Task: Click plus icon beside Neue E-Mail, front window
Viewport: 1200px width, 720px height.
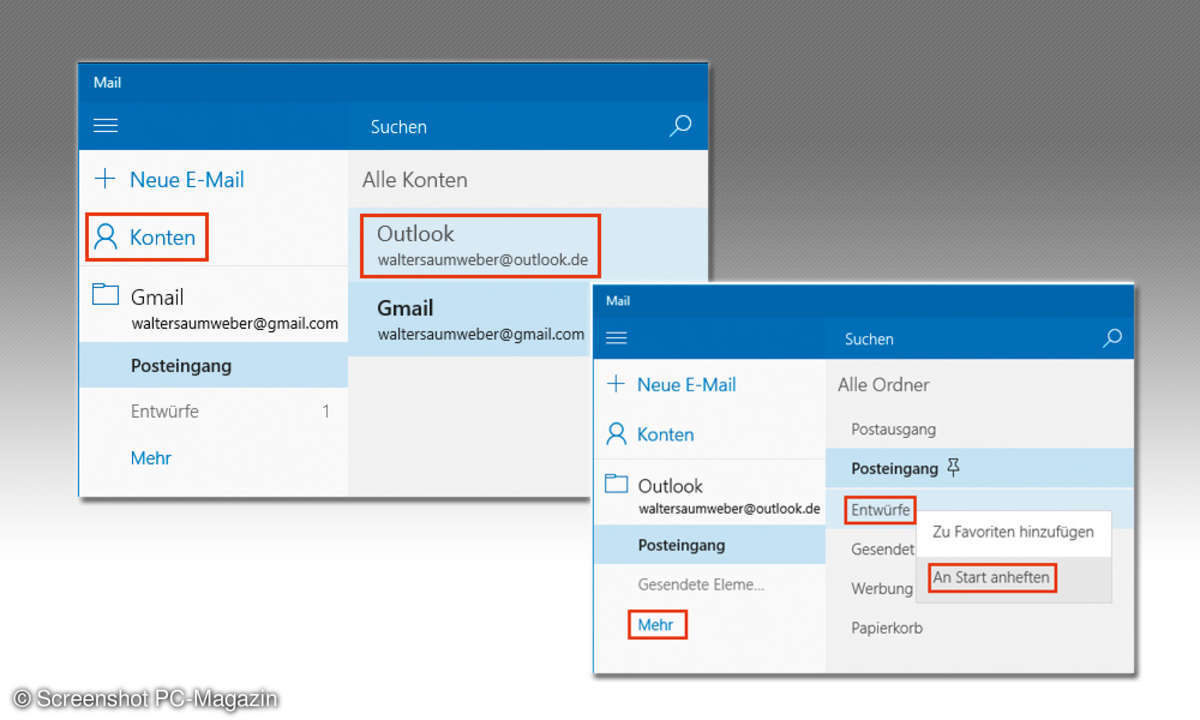Action: (x=616, y=384)
